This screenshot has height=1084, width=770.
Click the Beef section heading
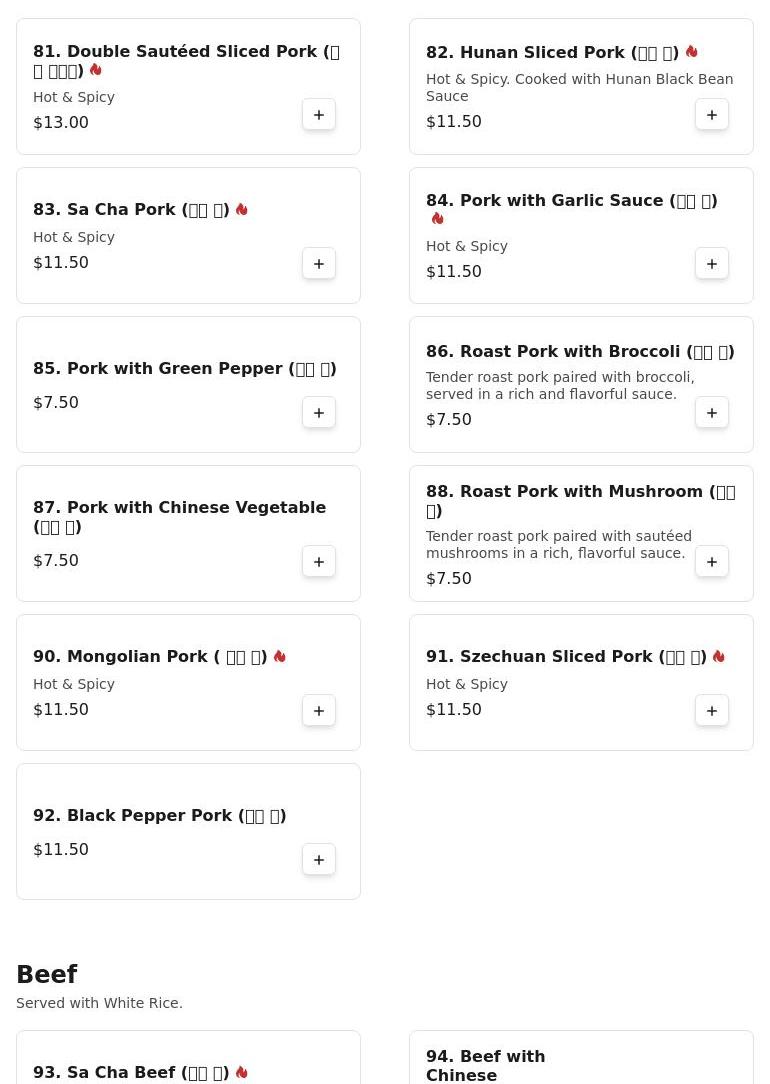(47, 974)
